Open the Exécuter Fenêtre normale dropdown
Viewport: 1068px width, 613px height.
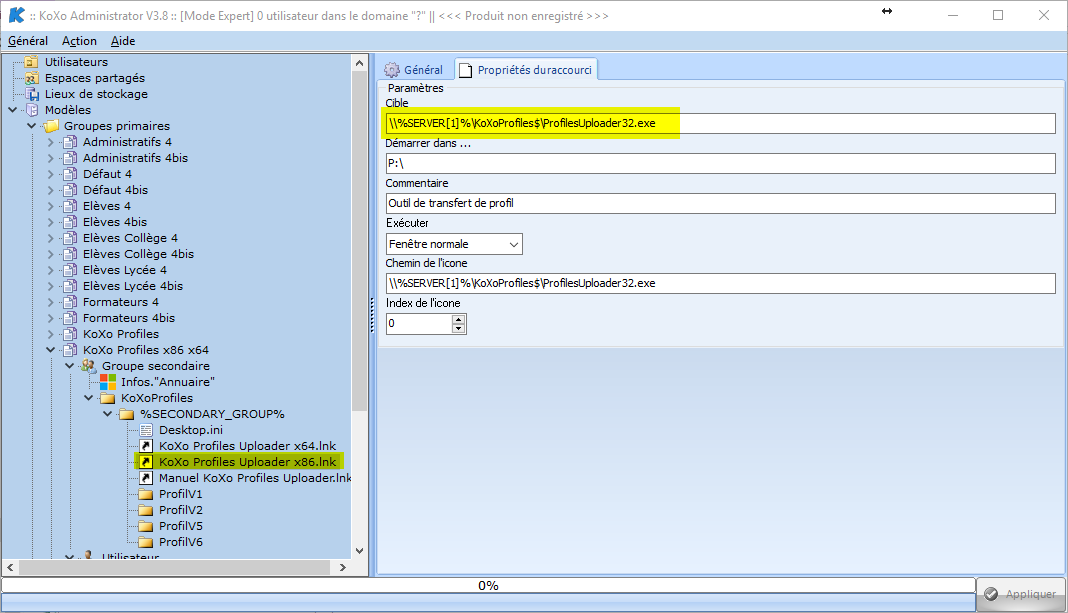coord(514,245)
